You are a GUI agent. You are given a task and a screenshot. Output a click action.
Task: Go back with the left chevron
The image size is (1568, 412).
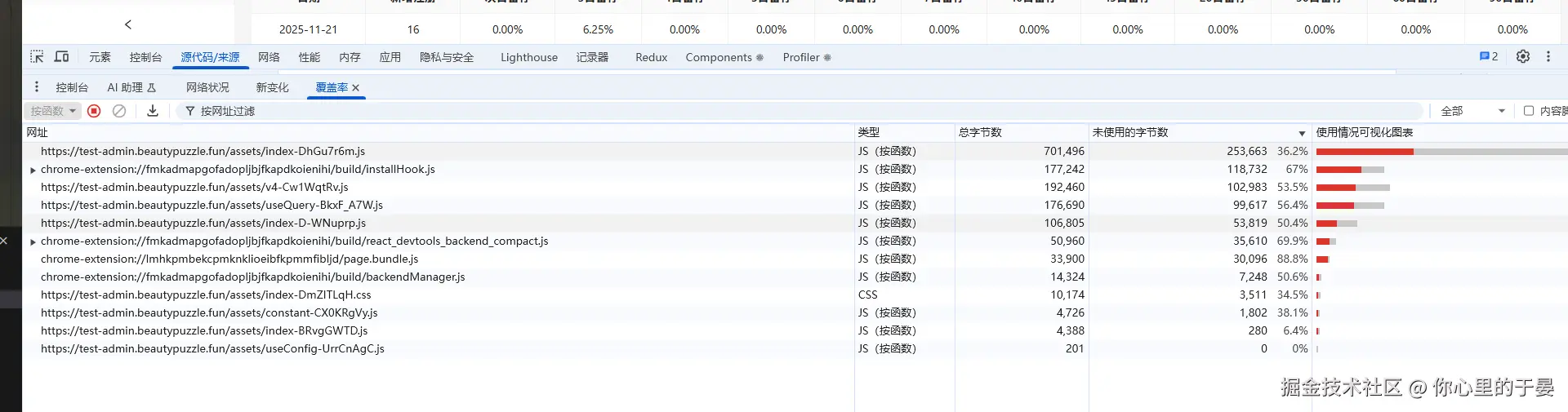tap(128, 24)
